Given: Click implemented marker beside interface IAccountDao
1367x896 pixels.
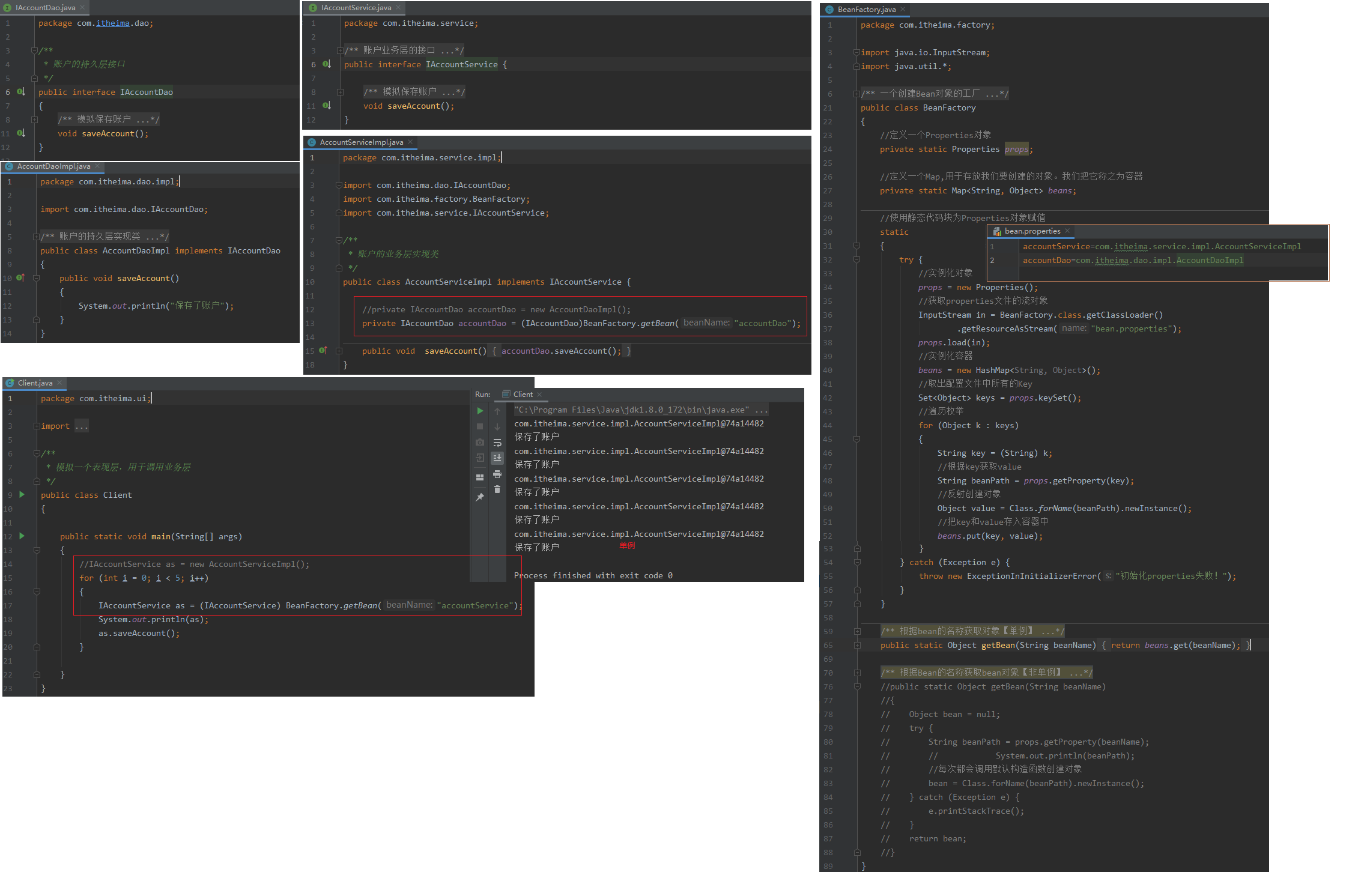Looking at the screenshot, I should pos(20,92).
